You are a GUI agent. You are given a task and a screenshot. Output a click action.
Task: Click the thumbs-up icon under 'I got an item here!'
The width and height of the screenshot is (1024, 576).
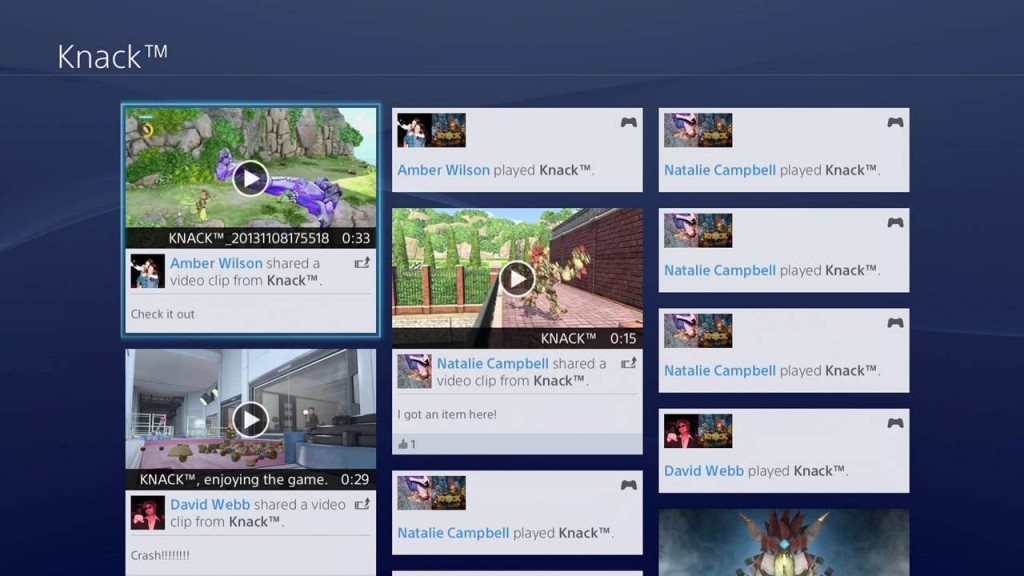(x=404, y=442)
